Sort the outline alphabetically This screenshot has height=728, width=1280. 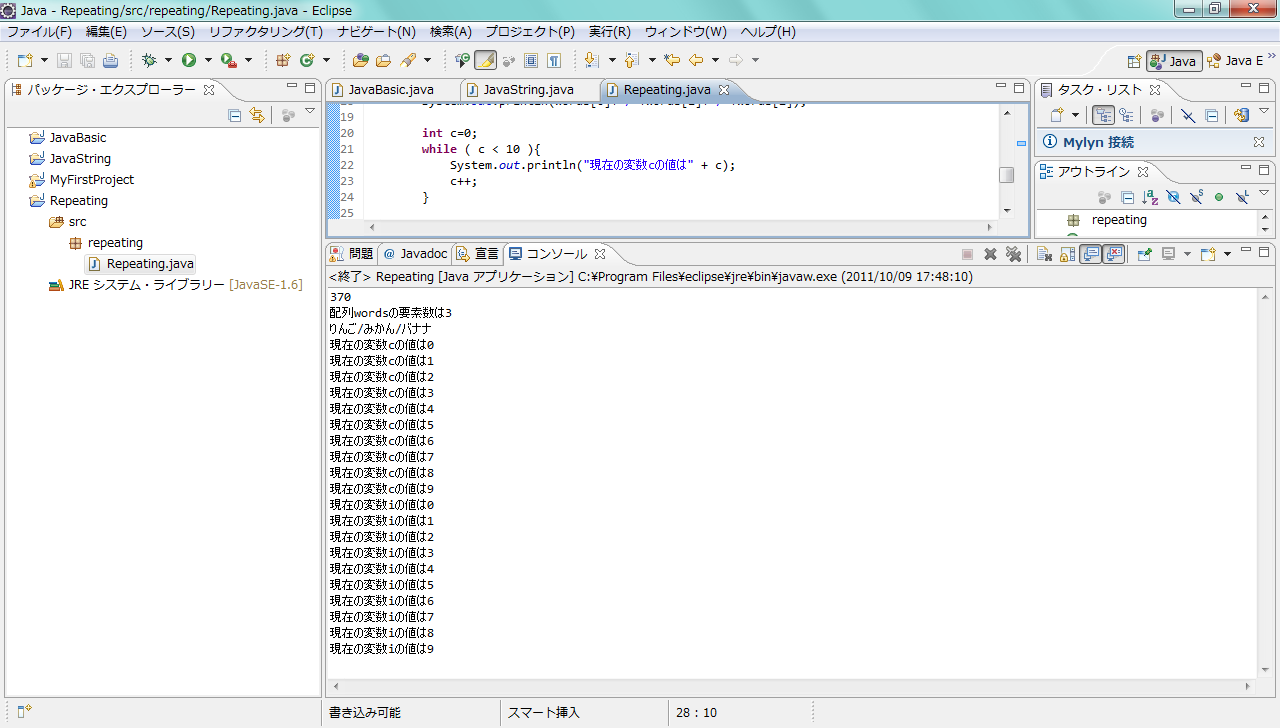(1150, 197)
